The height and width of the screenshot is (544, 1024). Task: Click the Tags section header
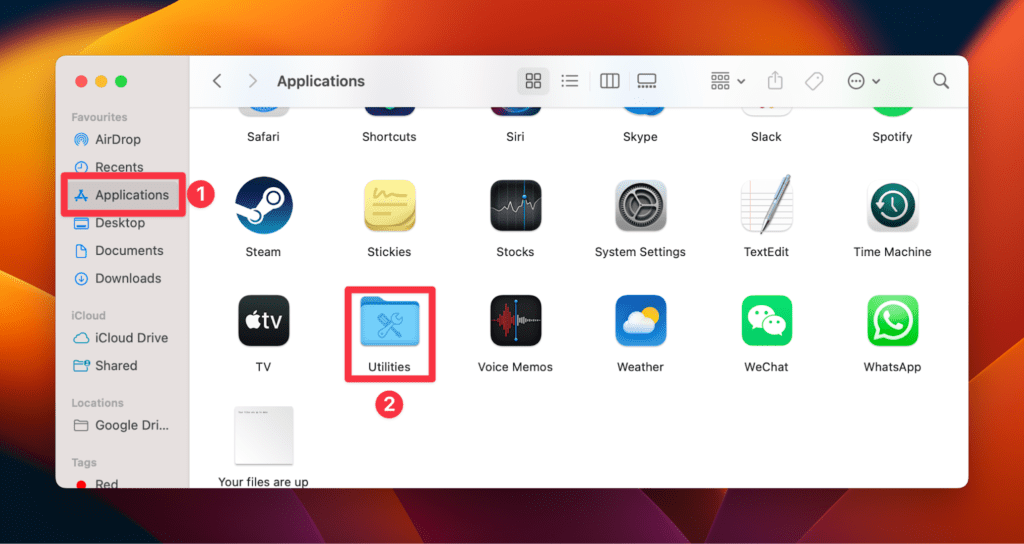84,462
